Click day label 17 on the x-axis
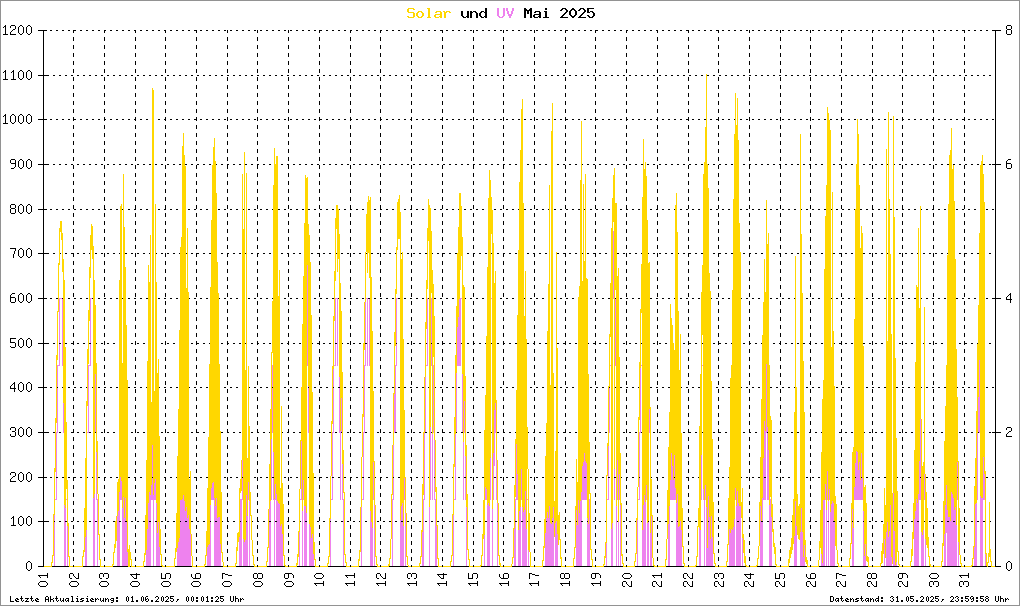1020x606 pixels. (534, 579)
